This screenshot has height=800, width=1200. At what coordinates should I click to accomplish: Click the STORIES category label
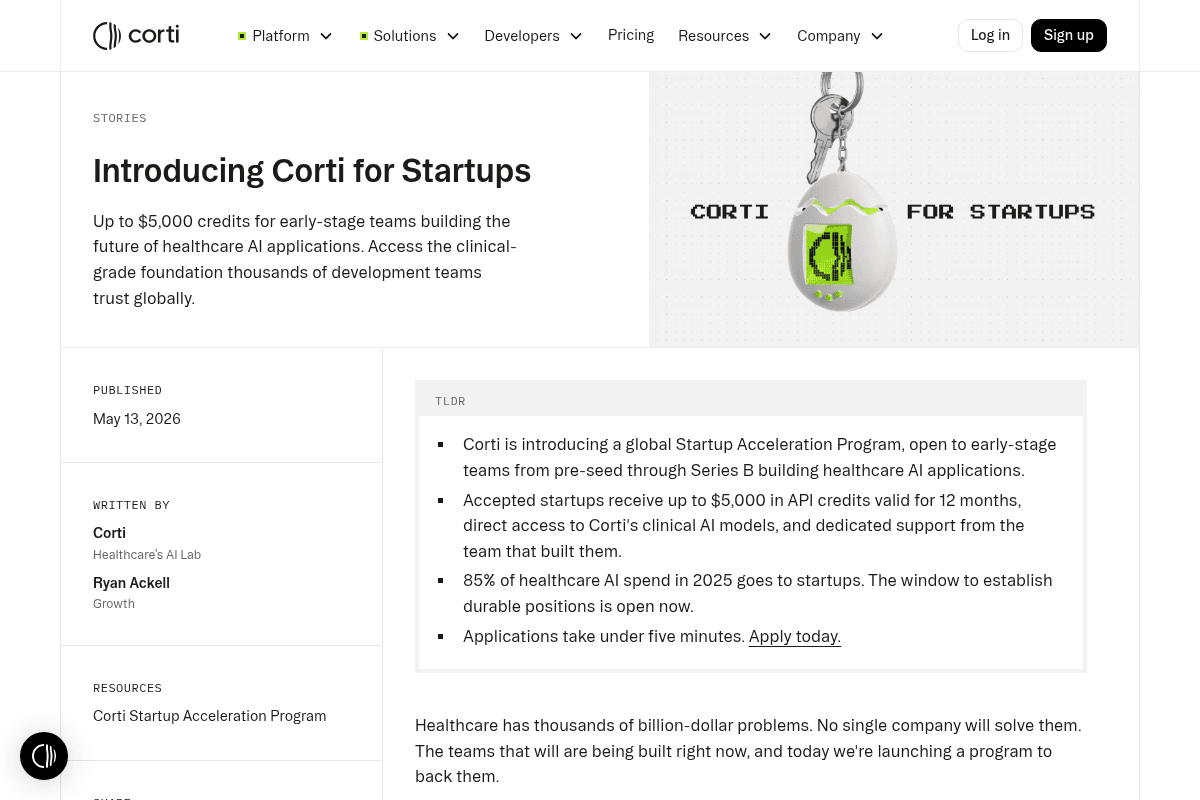click(x=120, y=118)
